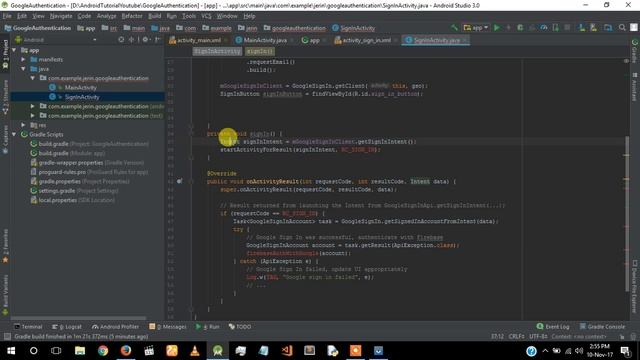
Task: Open the VCS menu
Action: [x=206, y=16]
